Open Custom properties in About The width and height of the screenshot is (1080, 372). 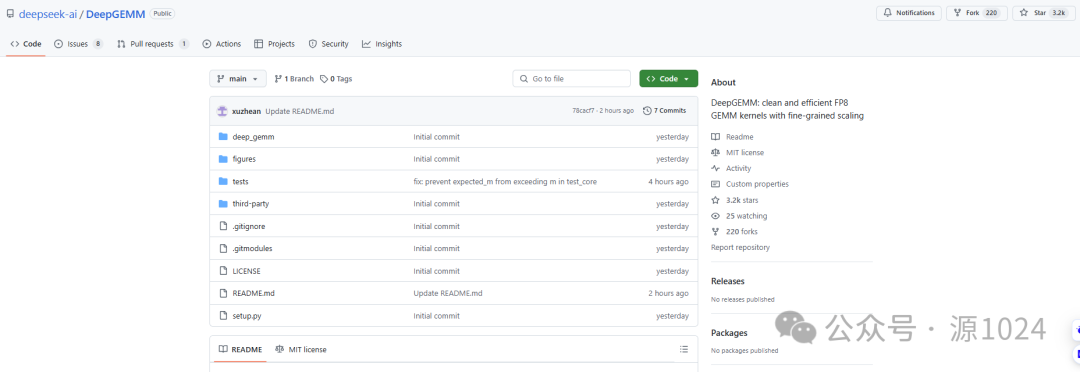pyautogui.click(x=750, y=185)
